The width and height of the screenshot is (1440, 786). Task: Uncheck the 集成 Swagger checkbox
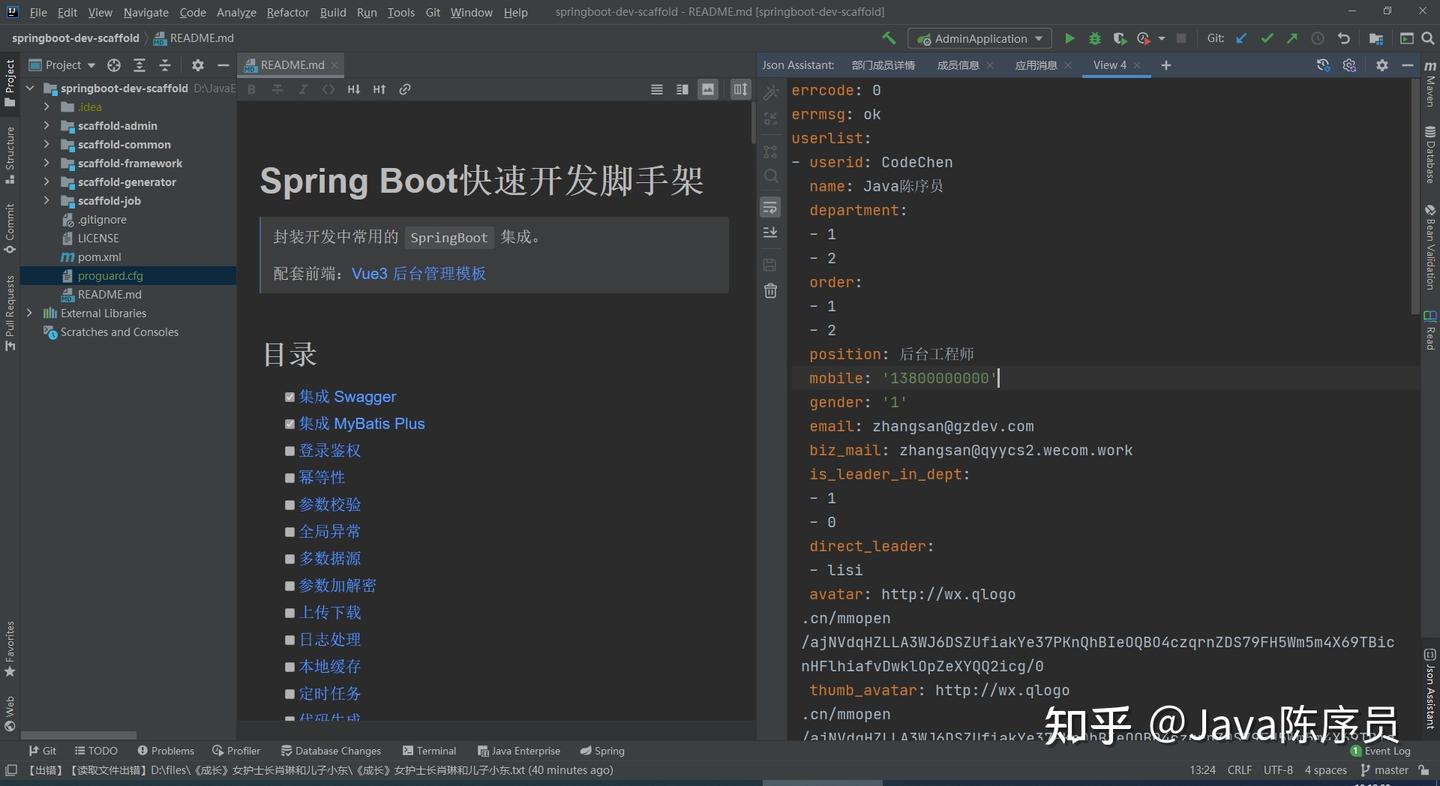point(290,397)
